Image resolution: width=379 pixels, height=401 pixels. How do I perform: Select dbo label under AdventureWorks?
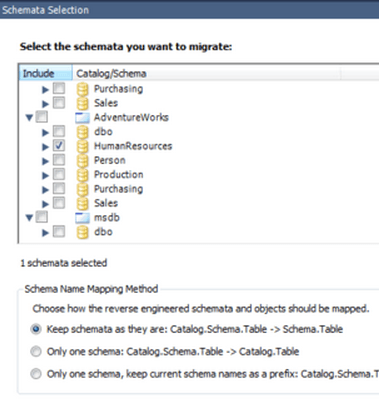coord(103,132)
